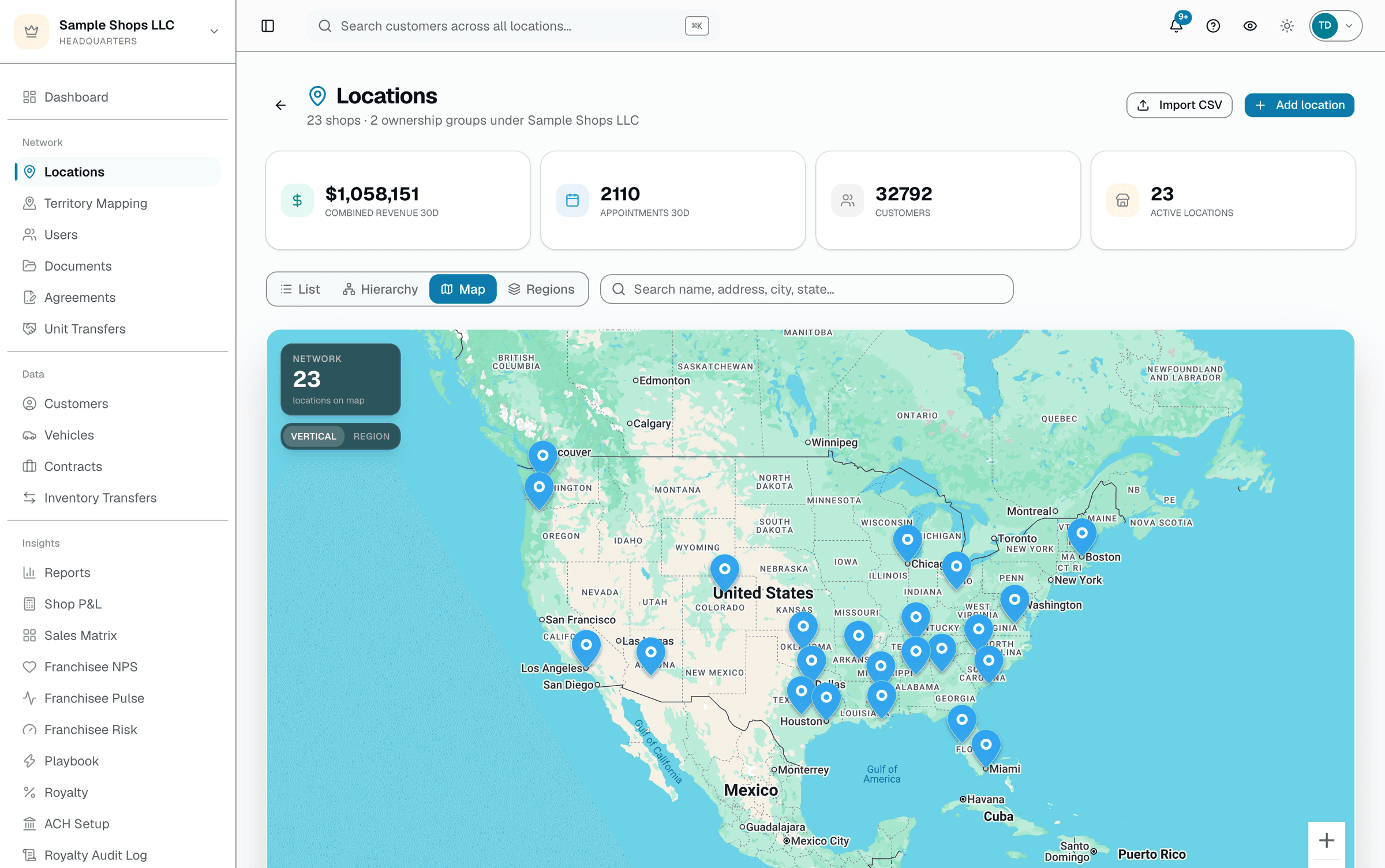Switch to the List view tab
1385x868 pixels.
[x=300, y=289]
